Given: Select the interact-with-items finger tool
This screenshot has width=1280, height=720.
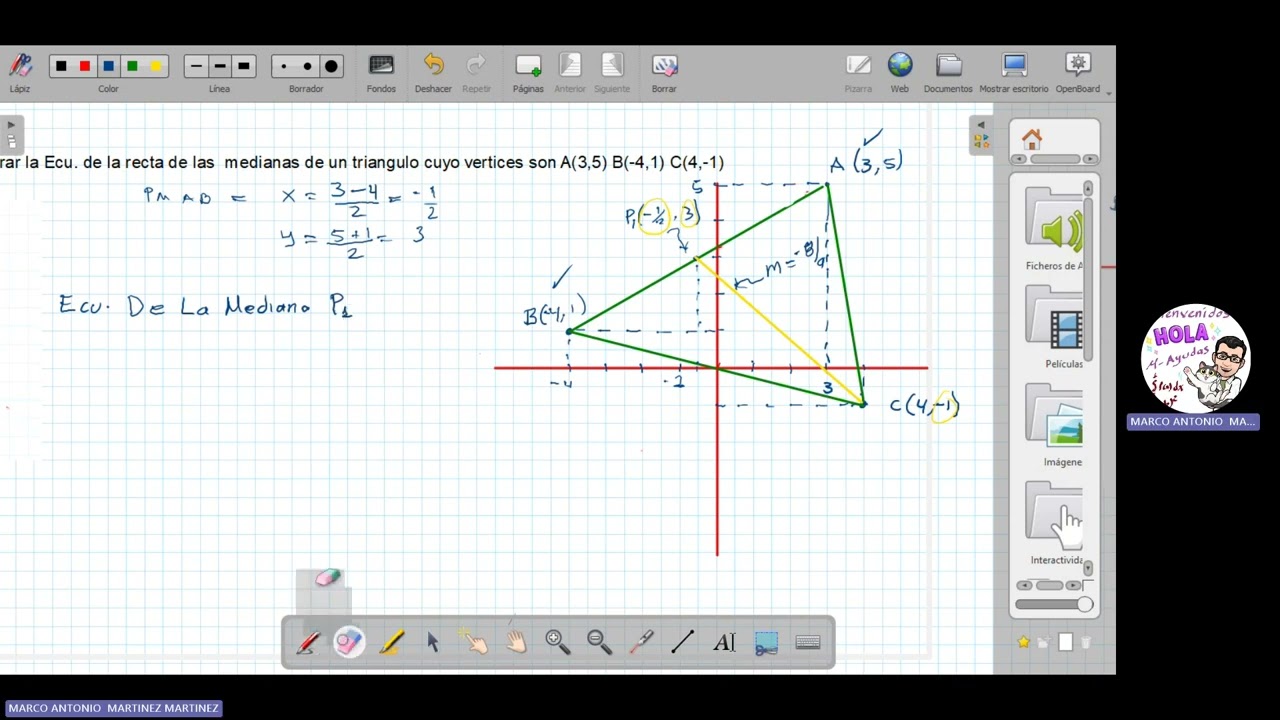Looking at the screenshot, I should point(474,643).
